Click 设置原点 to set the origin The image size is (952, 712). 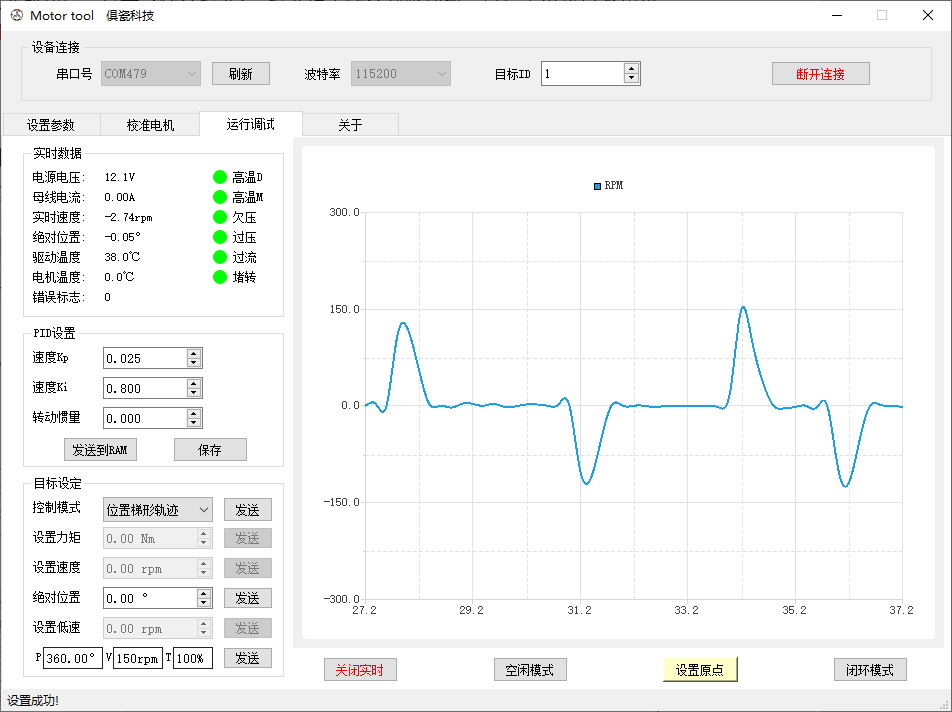point(700,669)
